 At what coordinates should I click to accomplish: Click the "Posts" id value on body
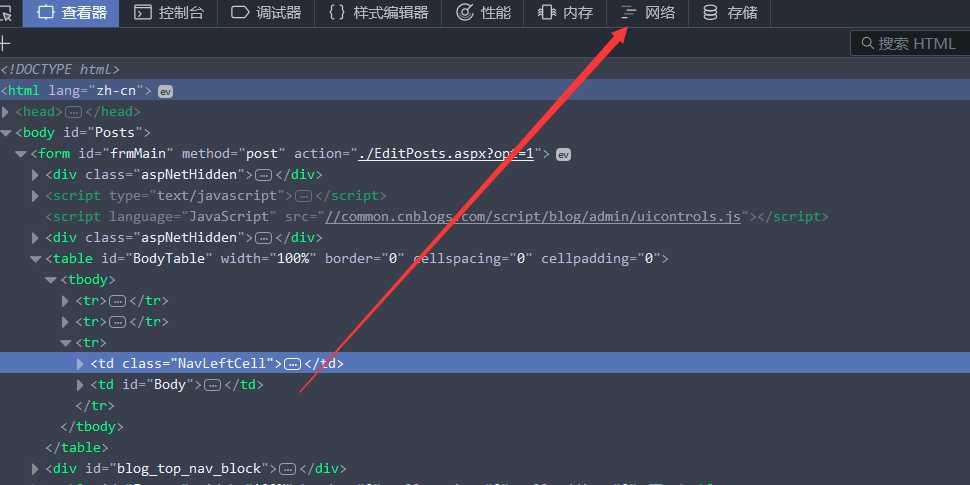(116, 133)
